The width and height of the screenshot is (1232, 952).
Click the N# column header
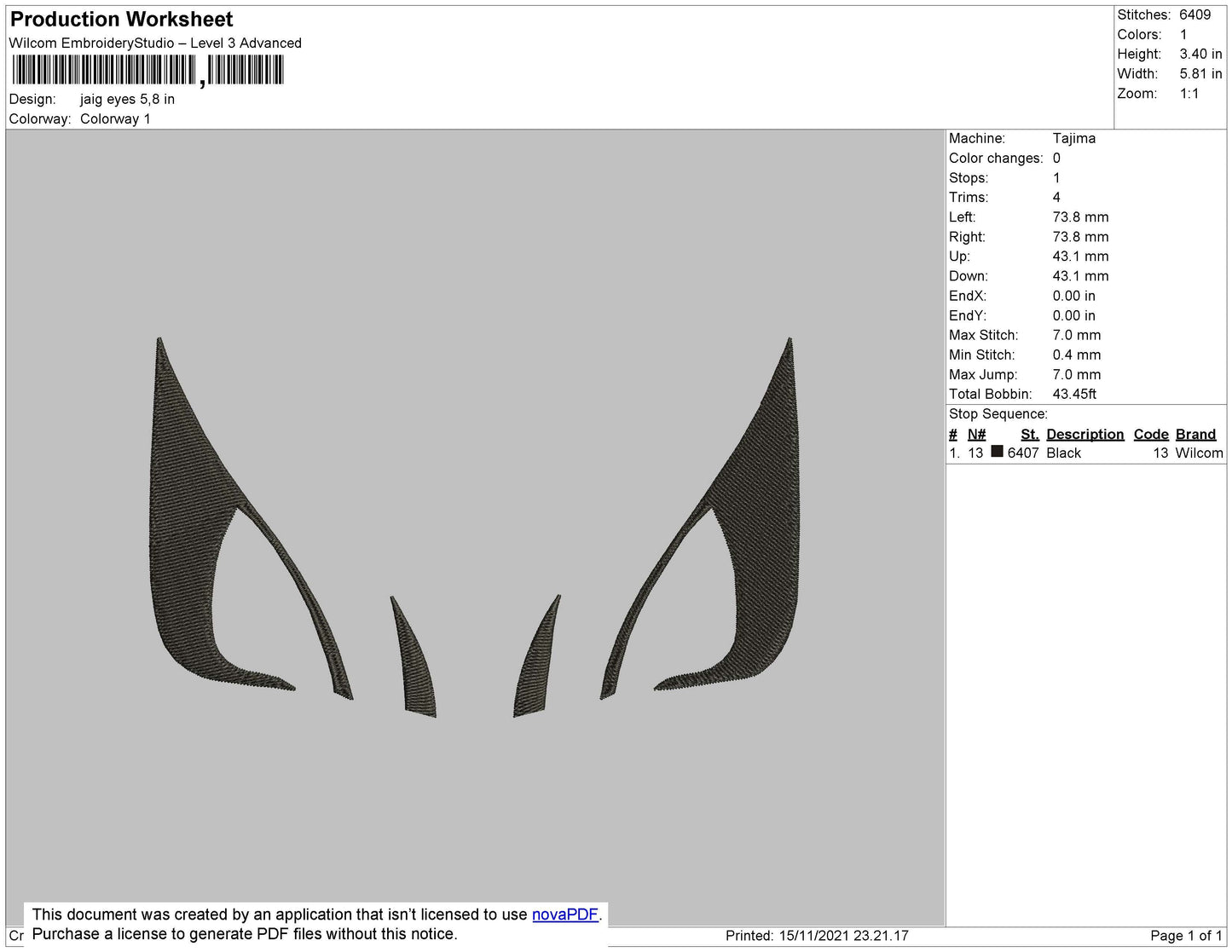click(976, 434)
